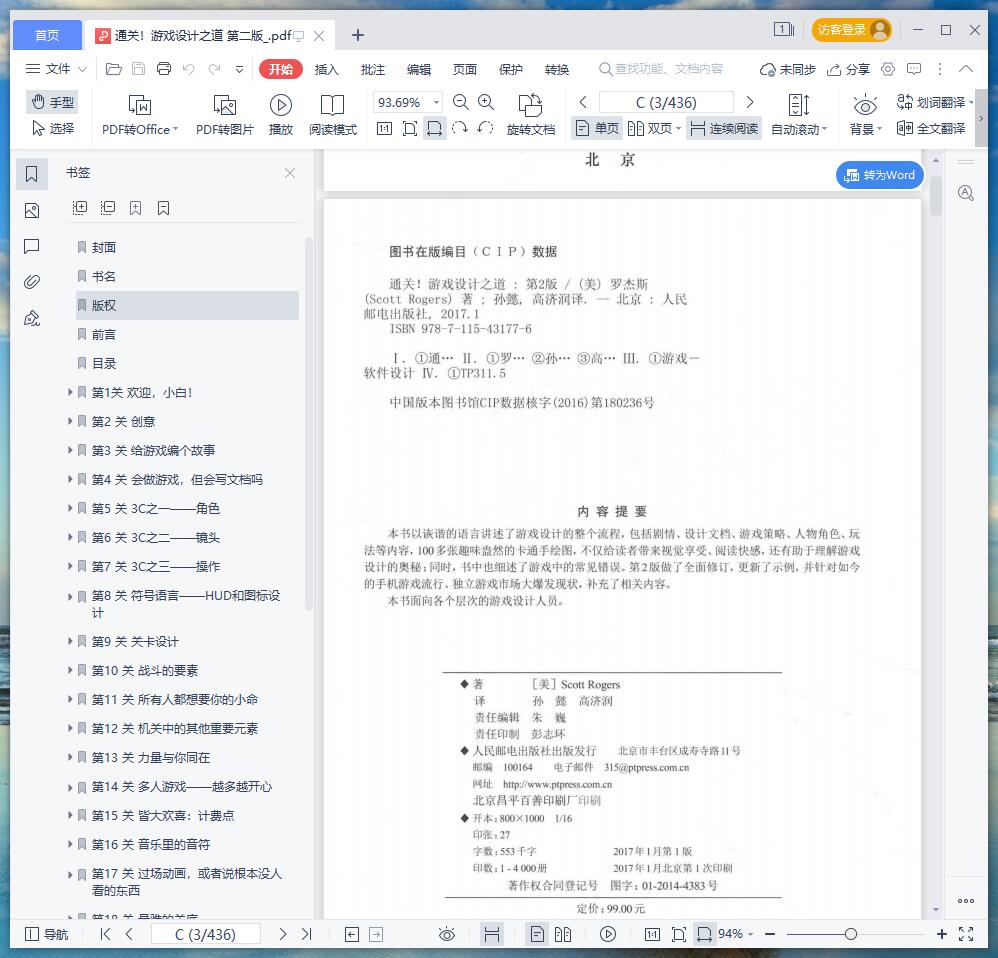This screenshot has width=998, height=958.
Task: Click the 首页 home tab
Action: (47, 35)
